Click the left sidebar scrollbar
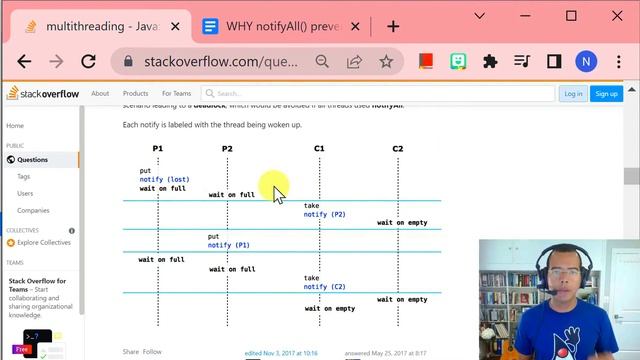Image resolution: width=640 pixels, height=360 pixels. (x=82, y=210)
